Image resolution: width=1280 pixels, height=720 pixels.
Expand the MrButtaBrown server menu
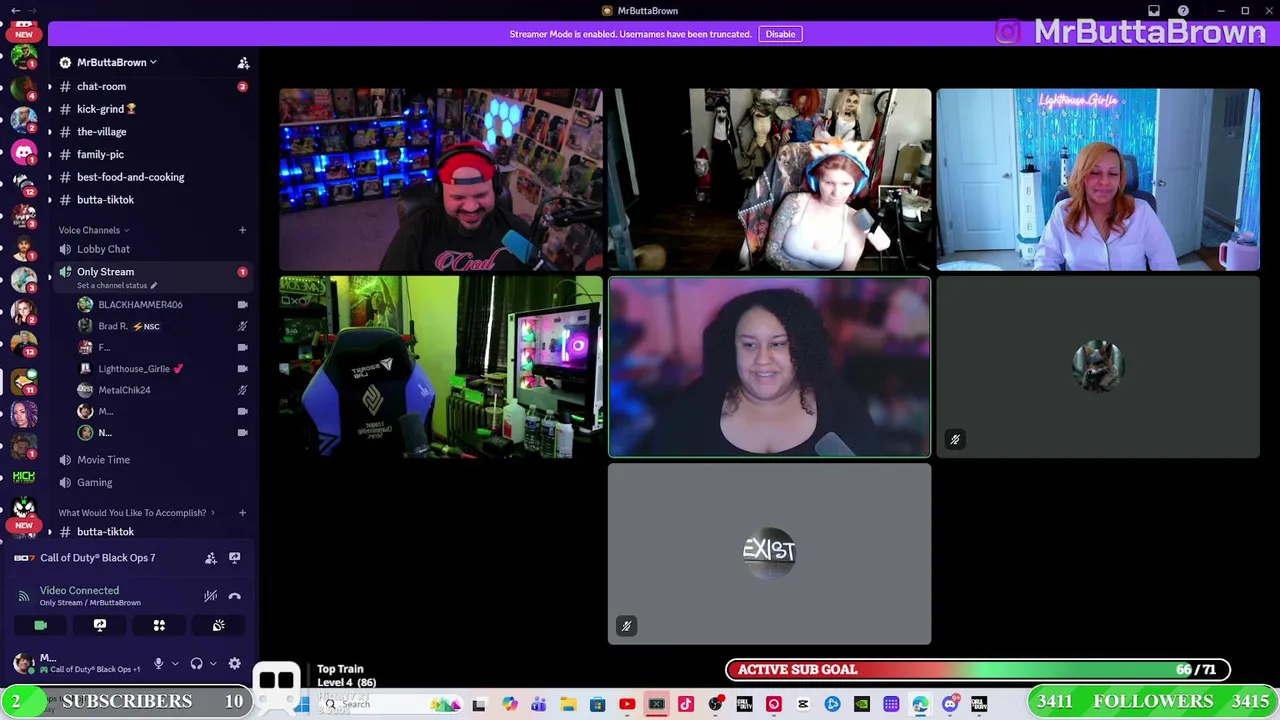click(x=116, y=62)
